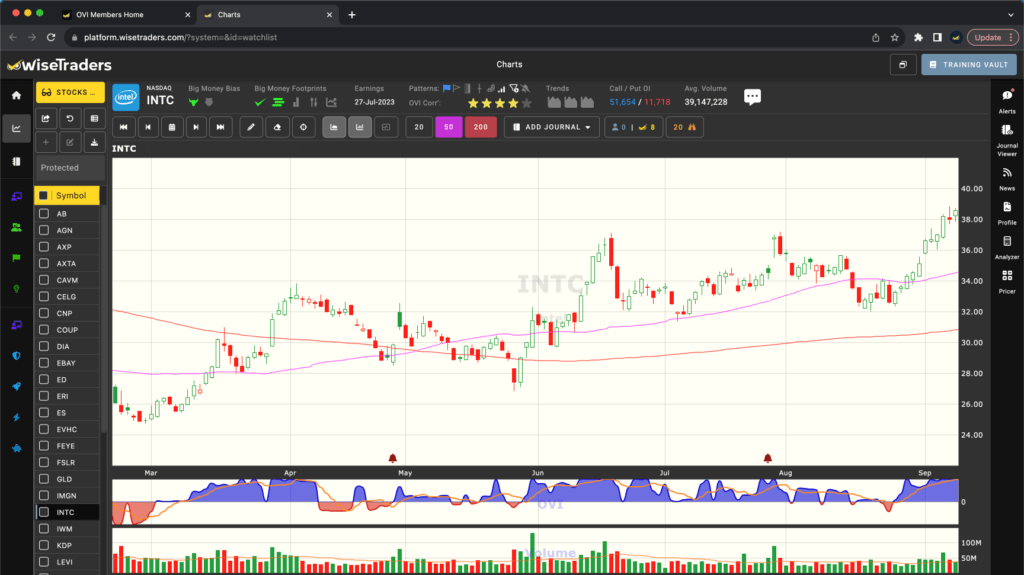Toggle the third indicator panel button
Screen dimensions: 1024x575
[x=386, y=127]
